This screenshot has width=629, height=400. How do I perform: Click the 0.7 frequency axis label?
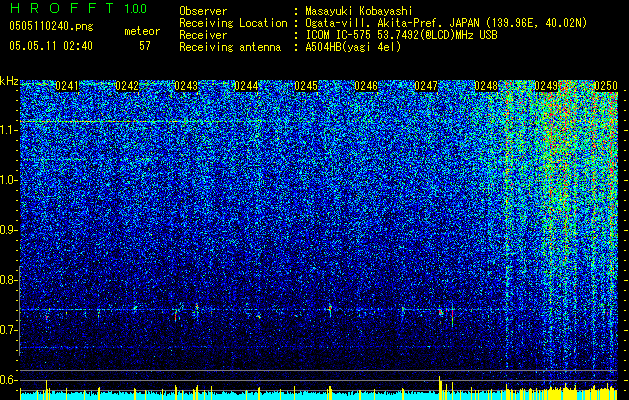click(x=8, y=330)
